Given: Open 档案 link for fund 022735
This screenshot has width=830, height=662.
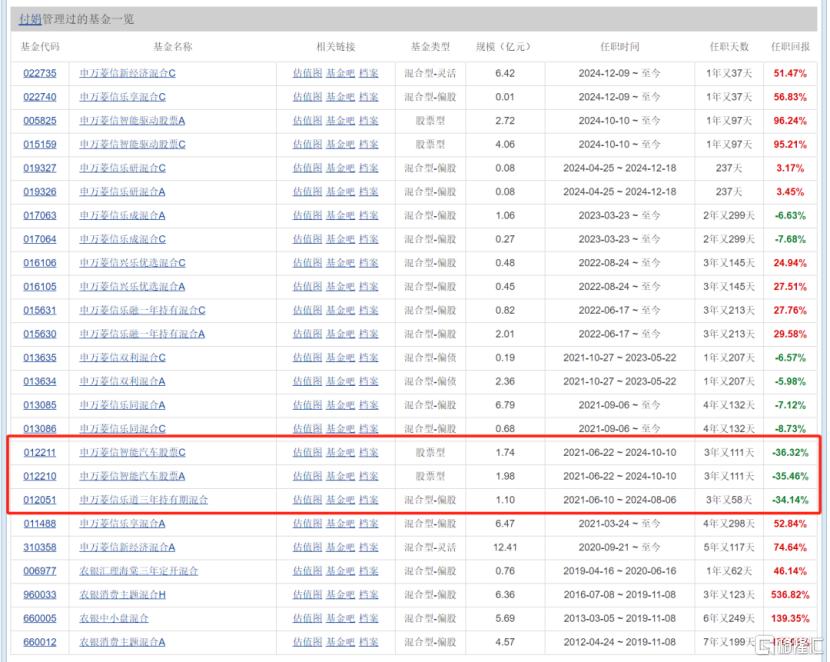Looking at the screenshot, I should (368, 73).
